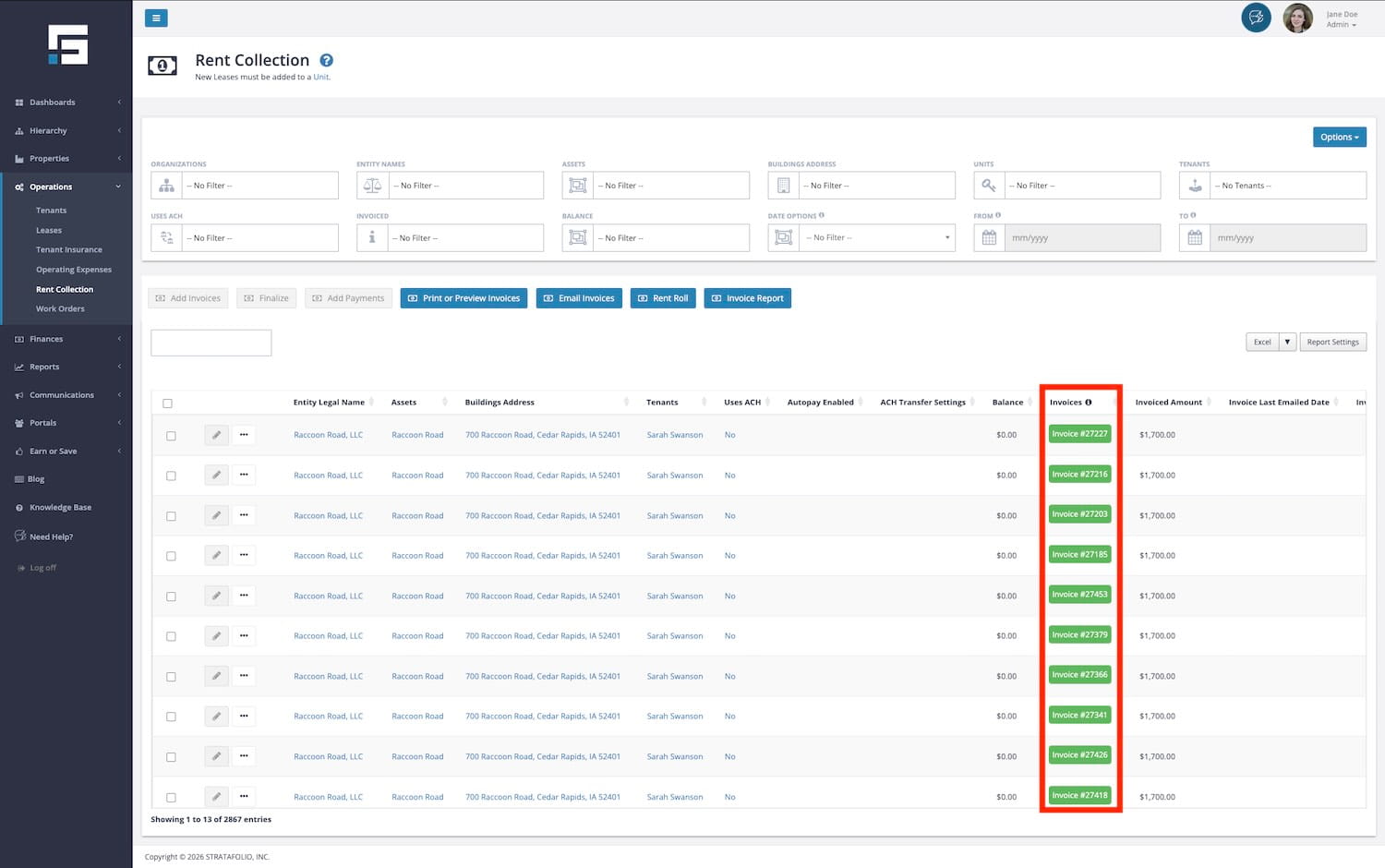Open the three-dots menu for Invoice #27216 row
Screen dimensions: 1385x868
[244, 476]
